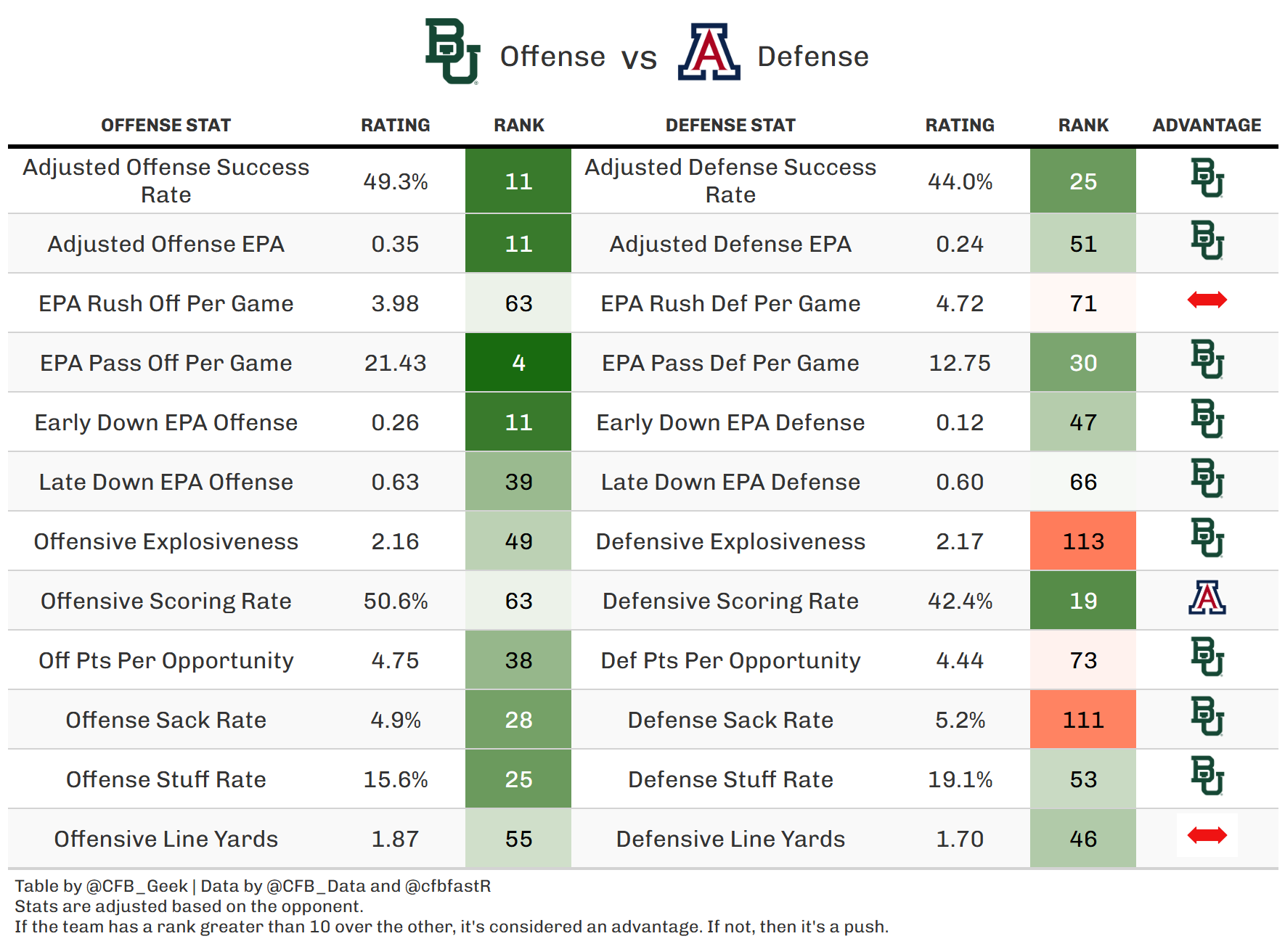Image resolution: width=1285 pixels, height=952 pixels.
Task: Click Baylor advantage icon in Sack Rate row
Action: click(x=1207, y=717)
